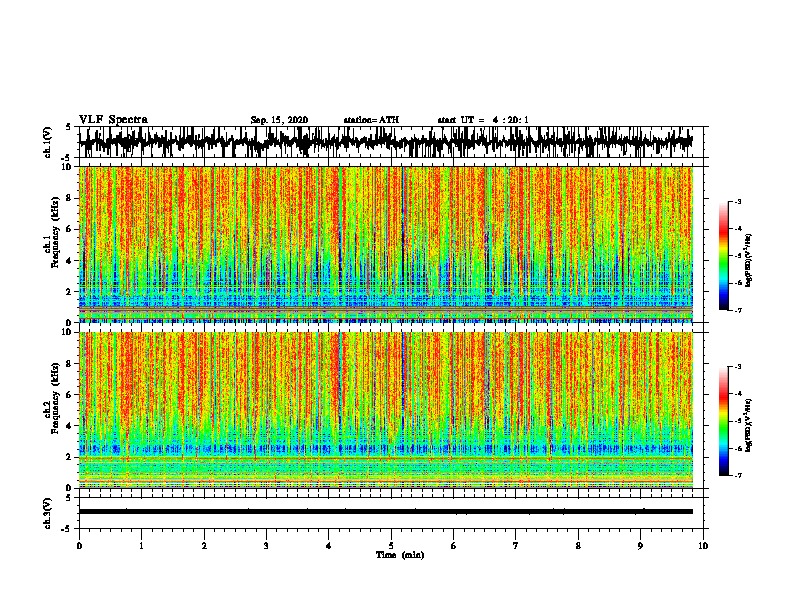This screenshot has height=612, width=792.
Task: Select the date text "Sep. 15, 2020"
Action: pyautogui.click(x=279, y=120)
